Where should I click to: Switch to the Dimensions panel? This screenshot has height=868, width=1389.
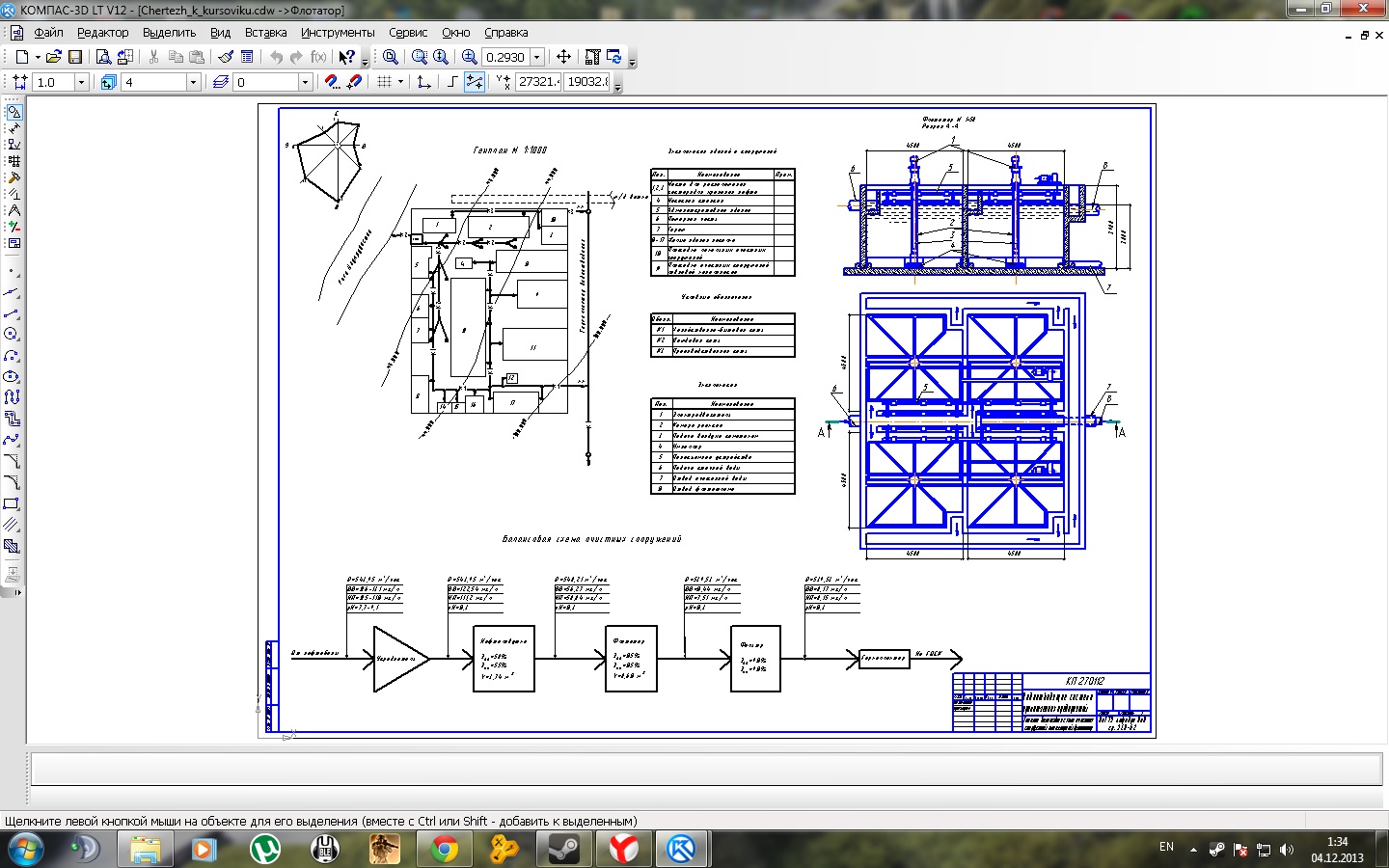point(14,128)
